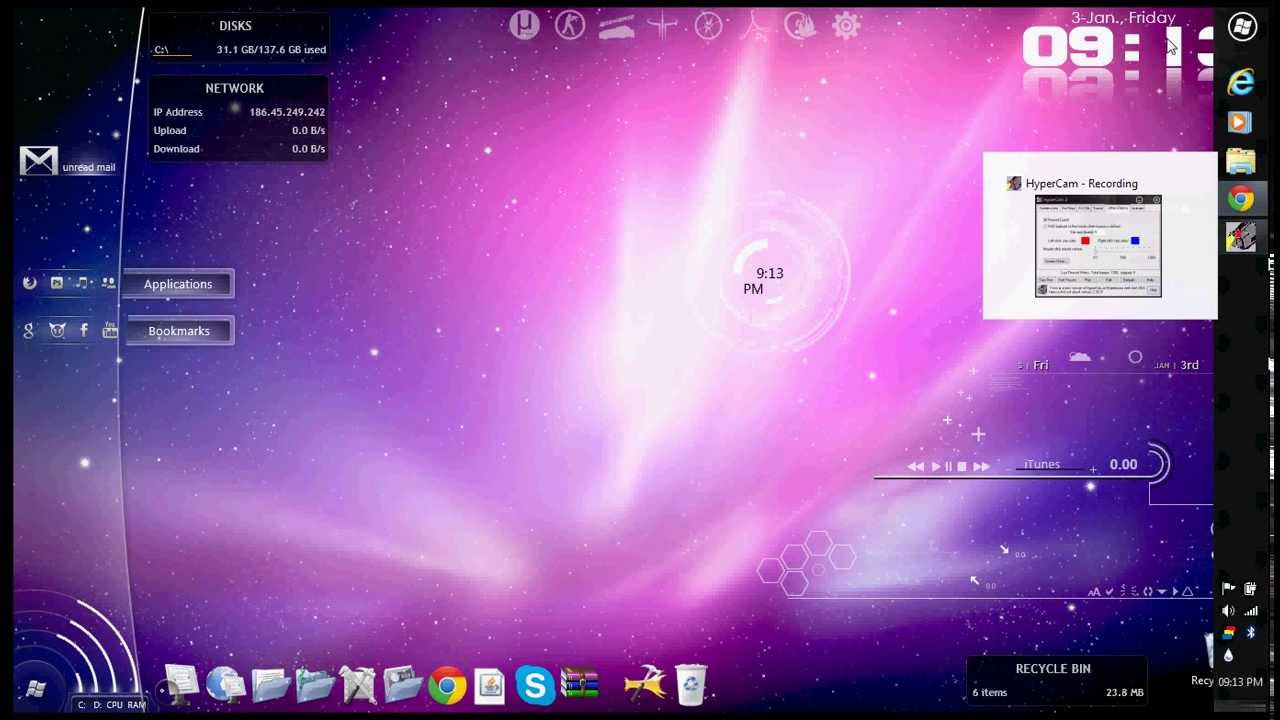Click the '6 items' recycle bin count
The image size is (1280, 720).
point(990,692)
